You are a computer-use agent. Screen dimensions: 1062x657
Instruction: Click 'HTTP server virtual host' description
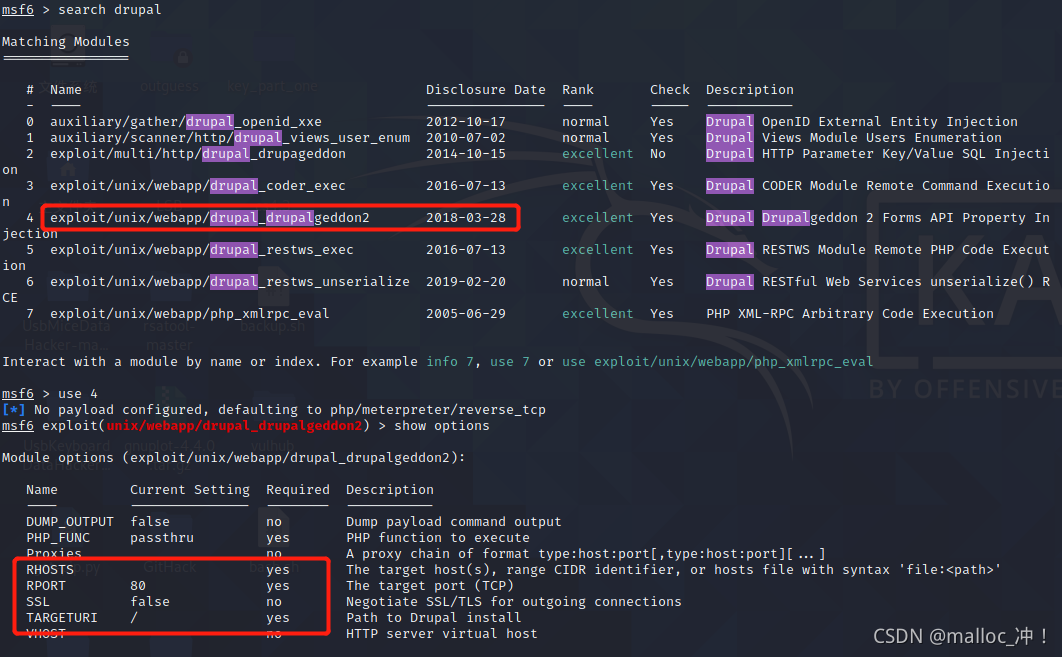(442, 635)
